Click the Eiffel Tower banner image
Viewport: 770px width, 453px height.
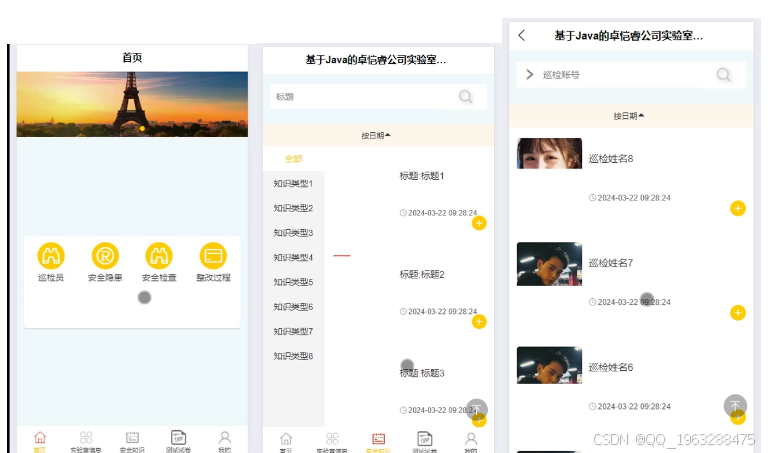coord(132,104)
